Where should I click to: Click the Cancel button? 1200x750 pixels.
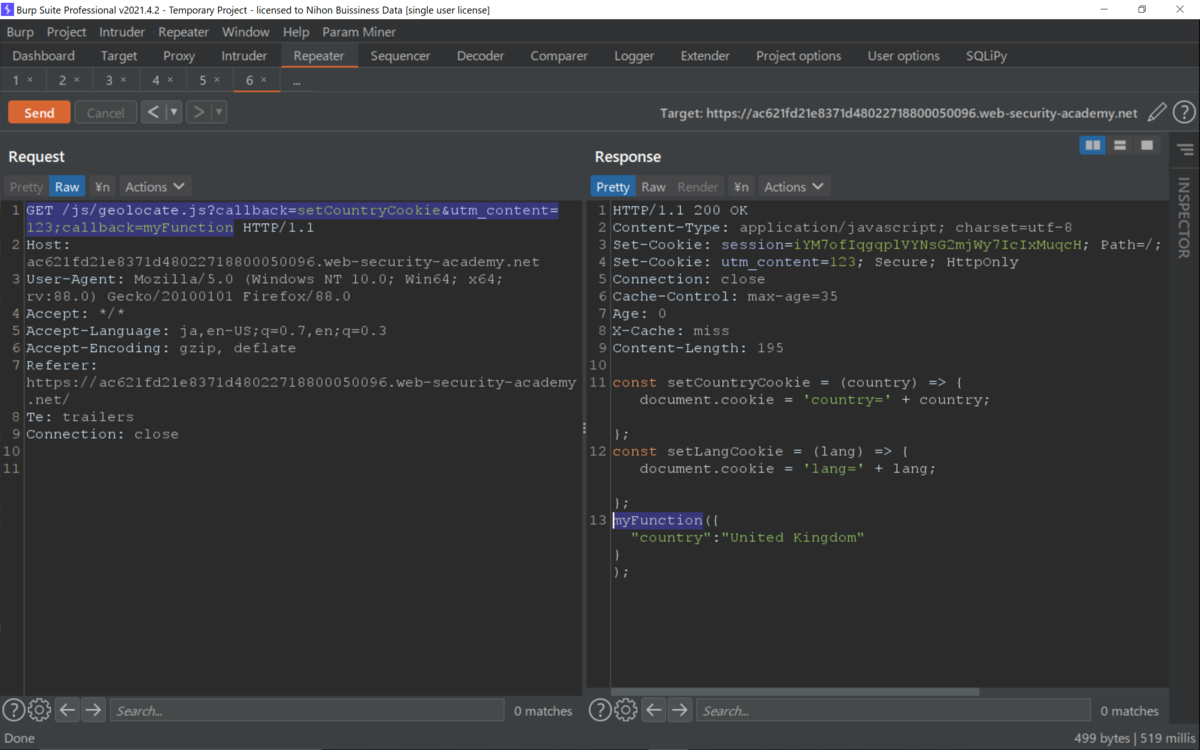pos(105,113)
